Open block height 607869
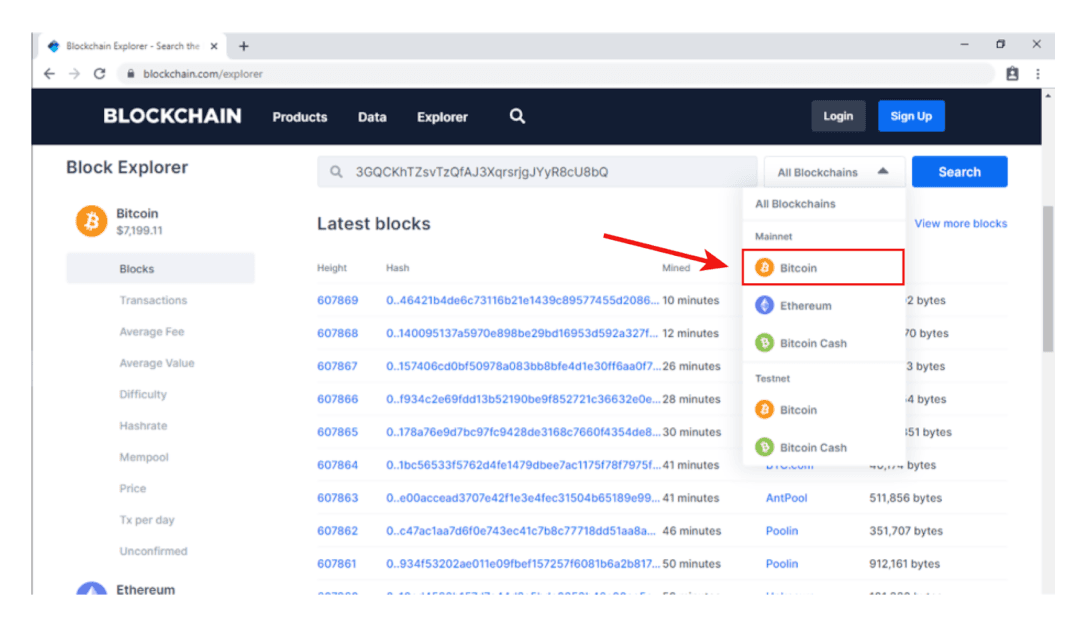This screenshot has width=1068, height=620. click(337, 300)
